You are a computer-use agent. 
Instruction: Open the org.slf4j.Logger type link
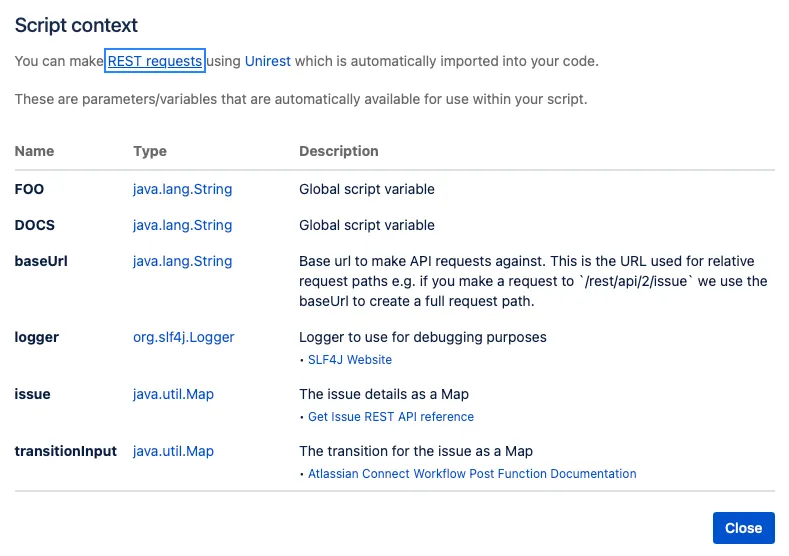pyautogui.click(x=184, y=337)
